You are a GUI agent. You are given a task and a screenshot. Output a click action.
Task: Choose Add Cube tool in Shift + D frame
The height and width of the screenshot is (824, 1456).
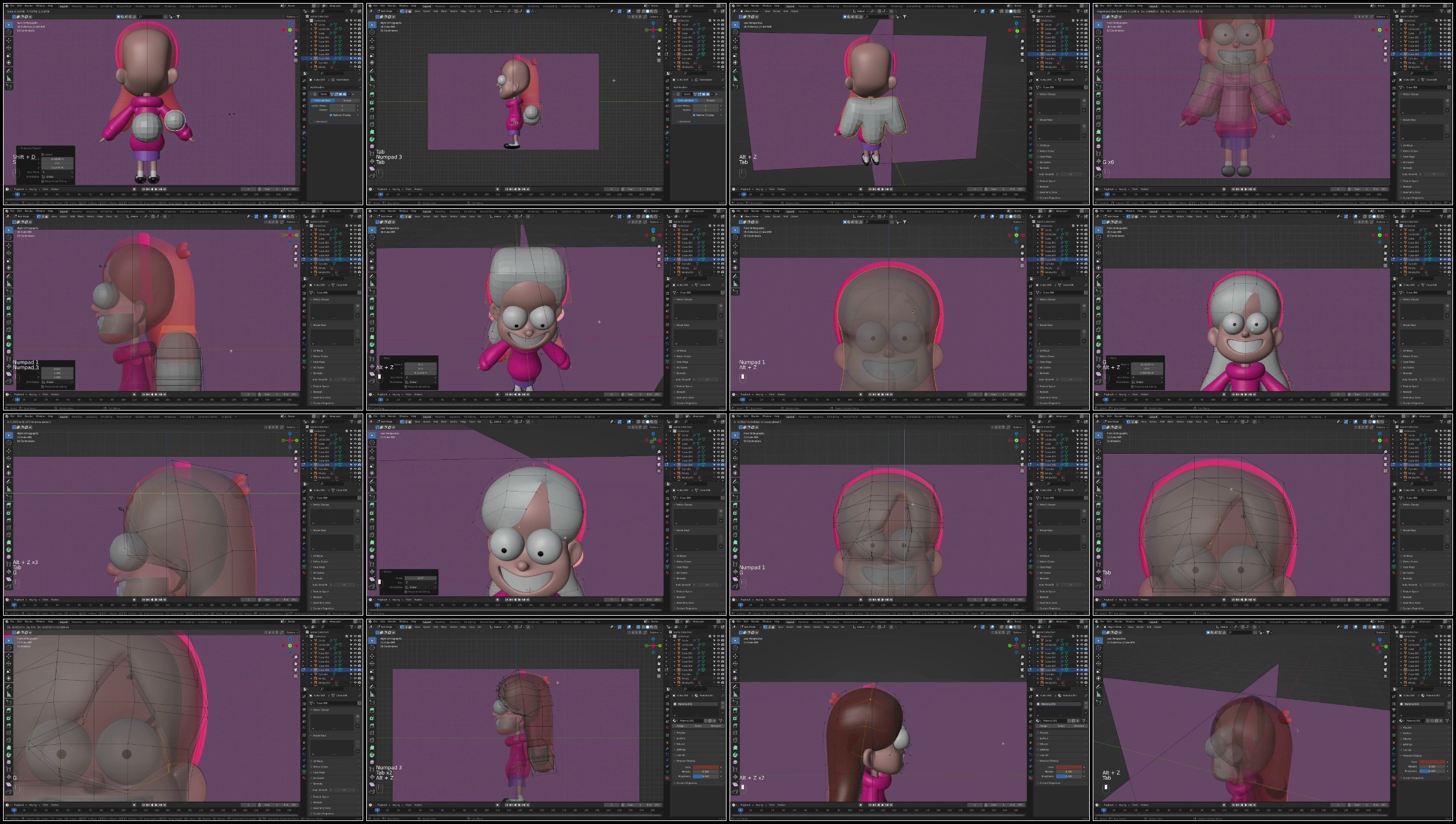click(x=9, y=86)
